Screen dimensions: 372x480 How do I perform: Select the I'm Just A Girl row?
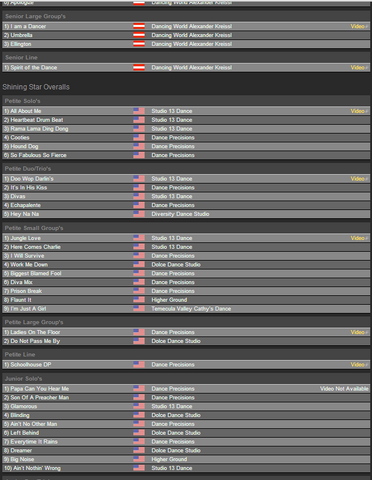click(186, 309)
